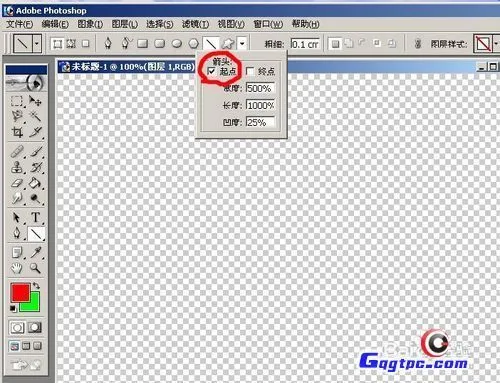This screenshot has width=500, height=383.
Task: Select the Rectangular Marquee tool
Action: [17, 101]
